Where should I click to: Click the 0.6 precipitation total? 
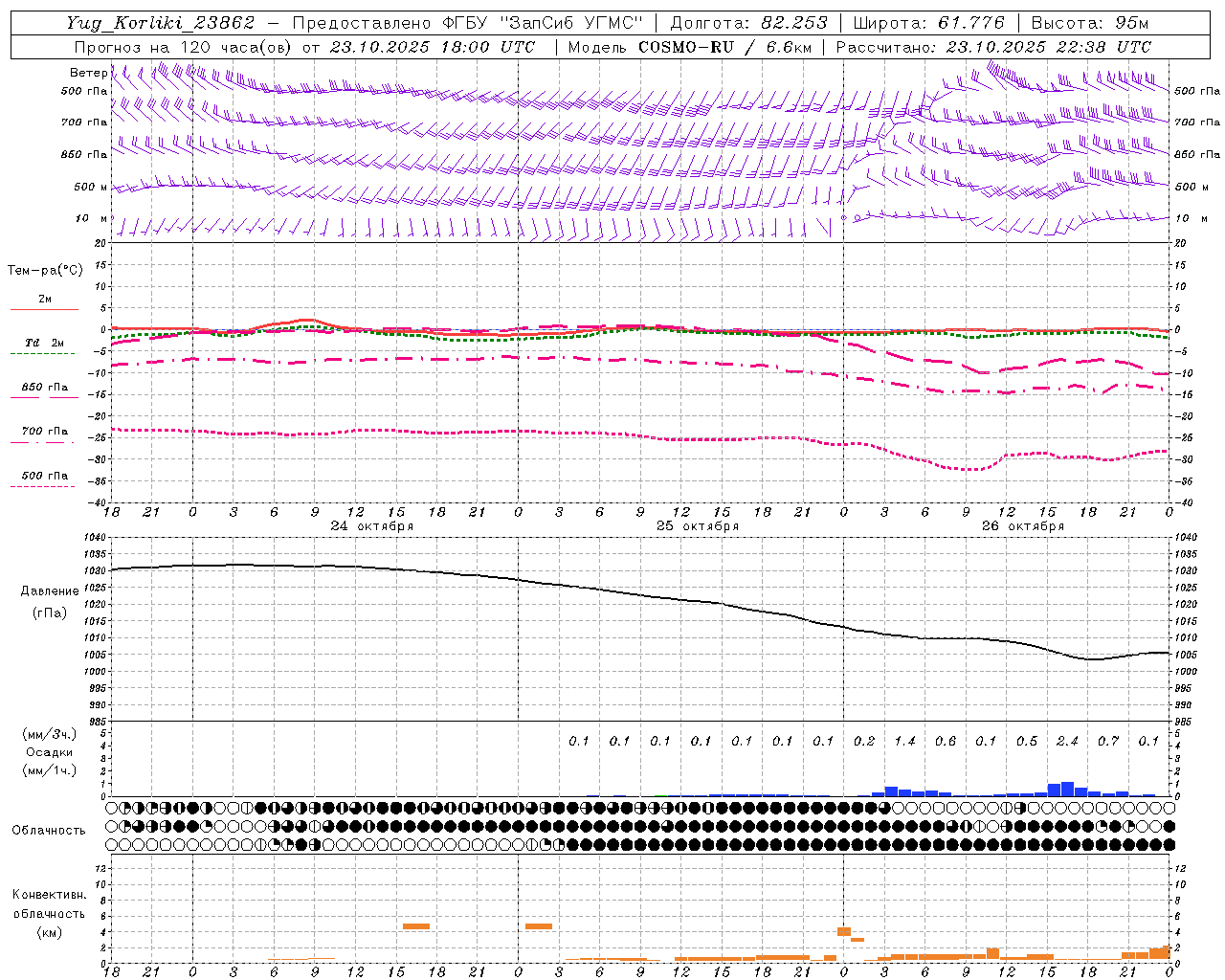pos(946,741)
